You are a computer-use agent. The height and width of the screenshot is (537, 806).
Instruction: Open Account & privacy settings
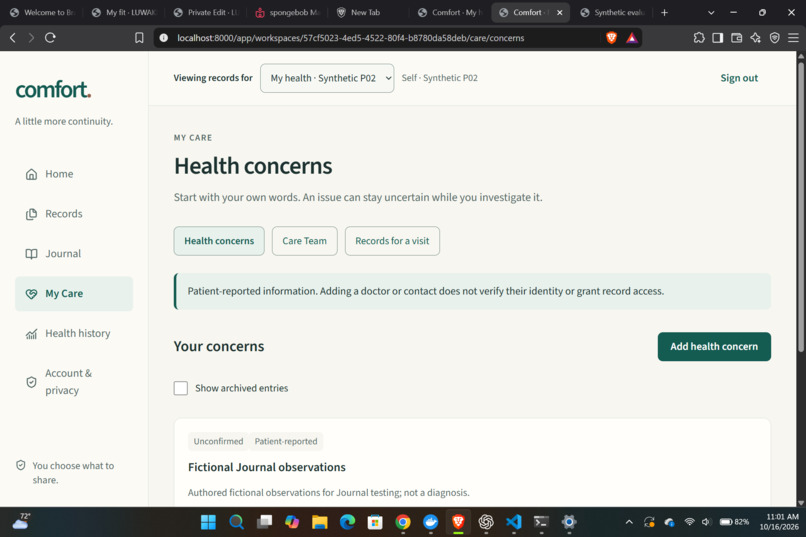point(74,382)
